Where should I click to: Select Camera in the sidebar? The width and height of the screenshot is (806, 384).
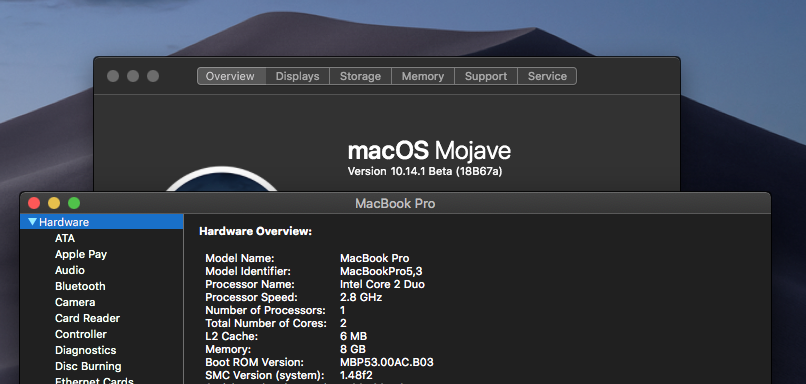coord(75,302)
